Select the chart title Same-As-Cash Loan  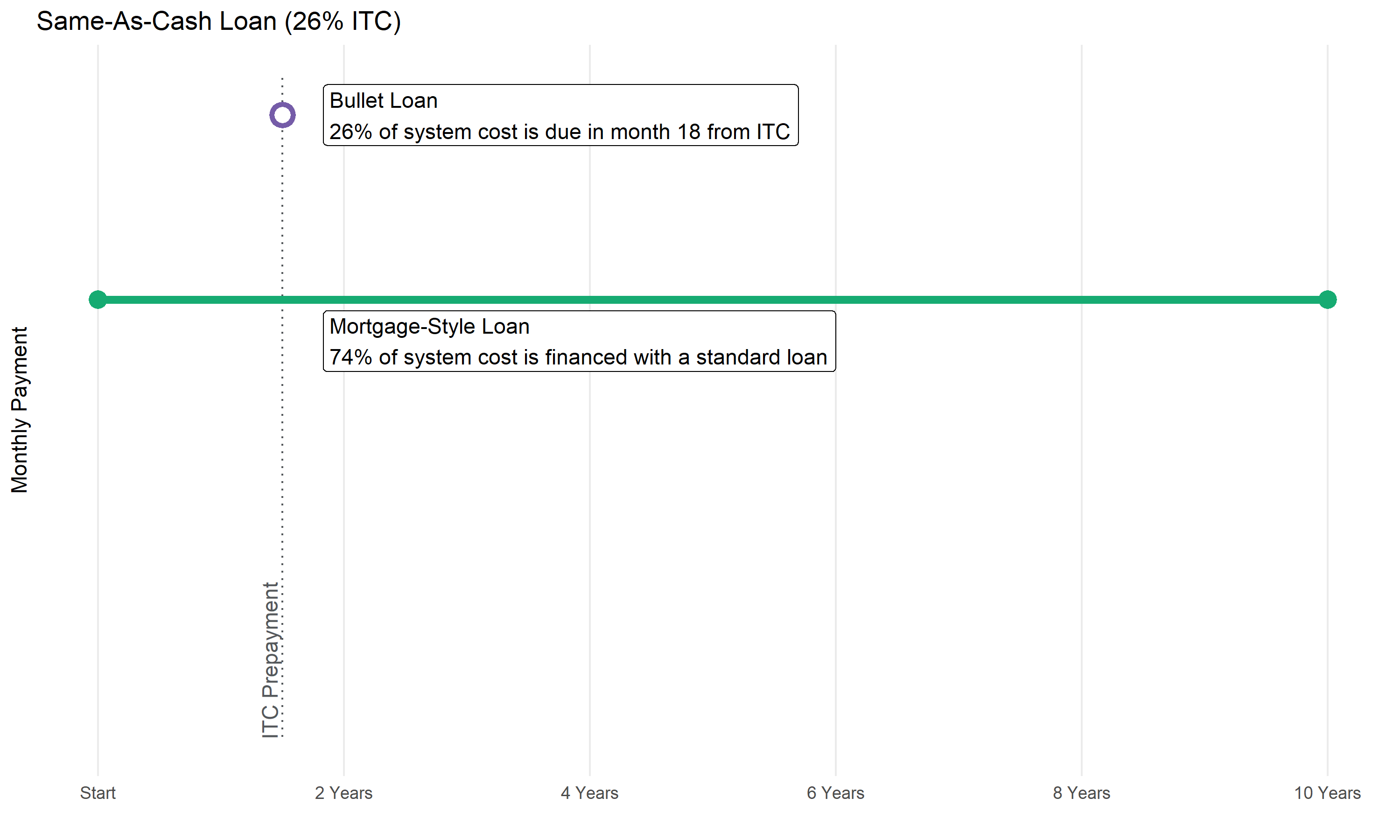pos(155,21)
